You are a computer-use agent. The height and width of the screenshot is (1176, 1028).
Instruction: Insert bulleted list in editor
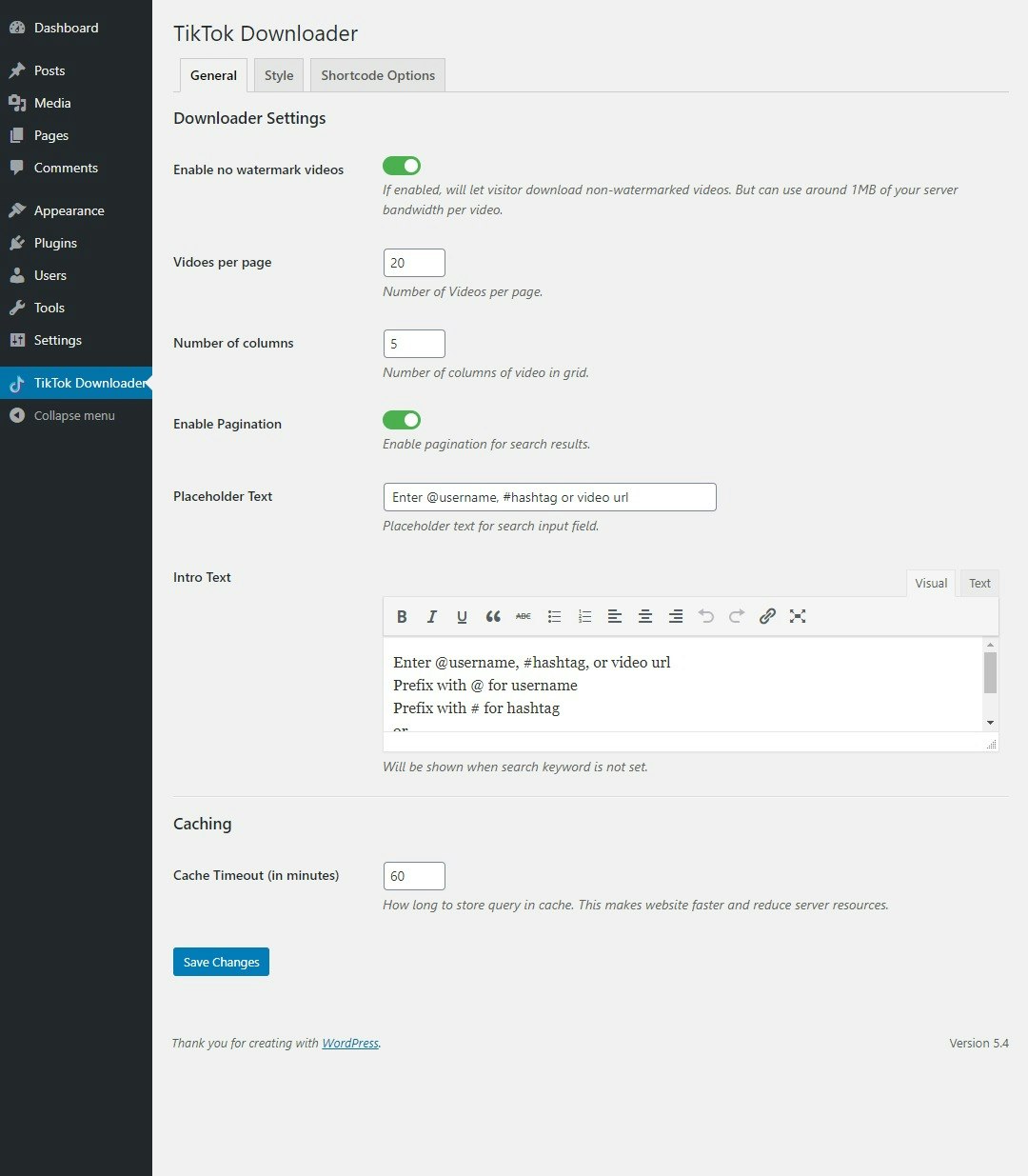click(554, 616)
